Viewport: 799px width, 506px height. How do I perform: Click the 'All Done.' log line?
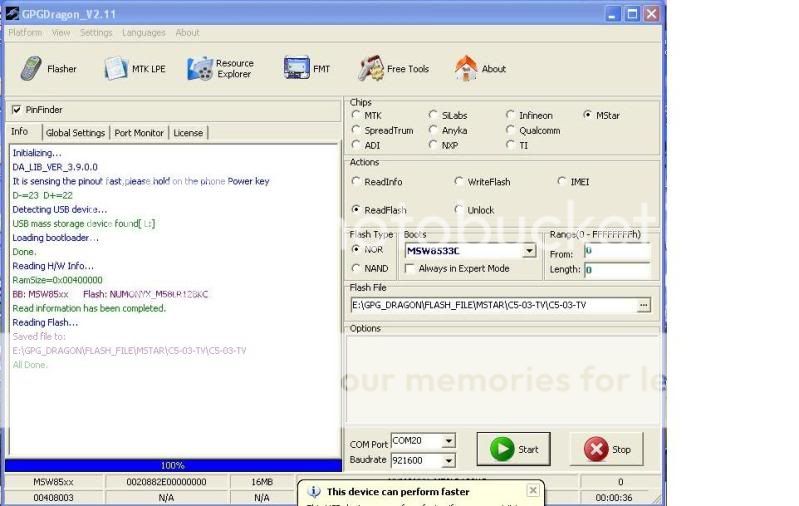point(30,365)
